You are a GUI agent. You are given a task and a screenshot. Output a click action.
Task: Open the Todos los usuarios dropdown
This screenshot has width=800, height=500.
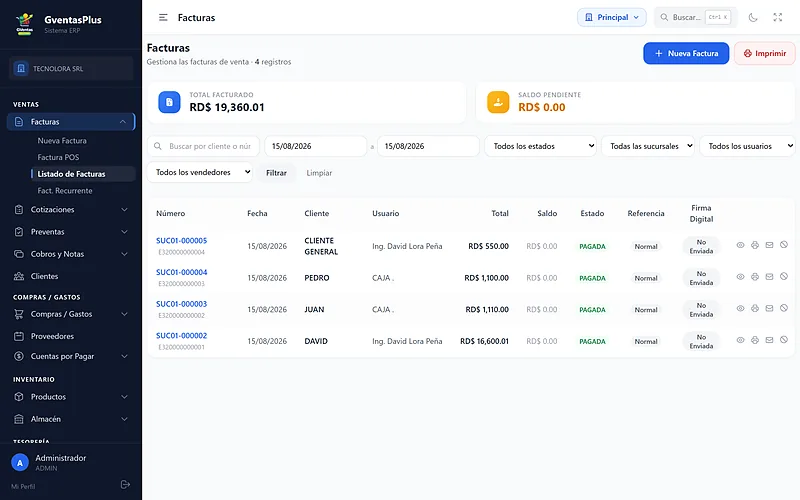pyautogui.click(x=747, y=146)
